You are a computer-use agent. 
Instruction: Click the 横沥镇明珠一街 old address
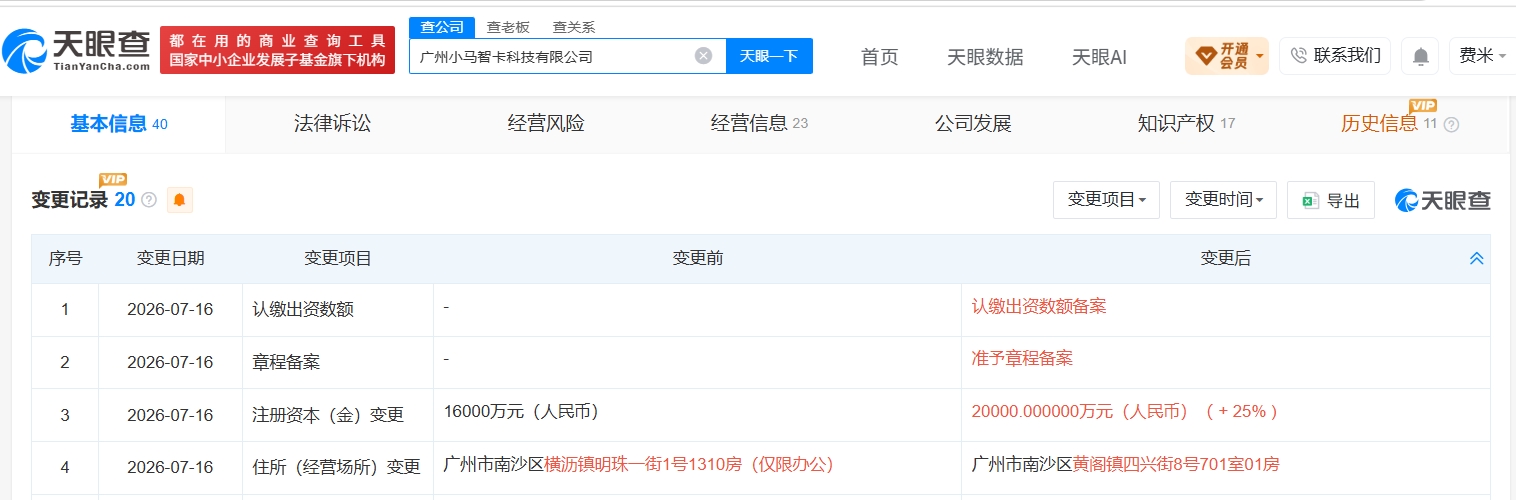coord(689,464)
